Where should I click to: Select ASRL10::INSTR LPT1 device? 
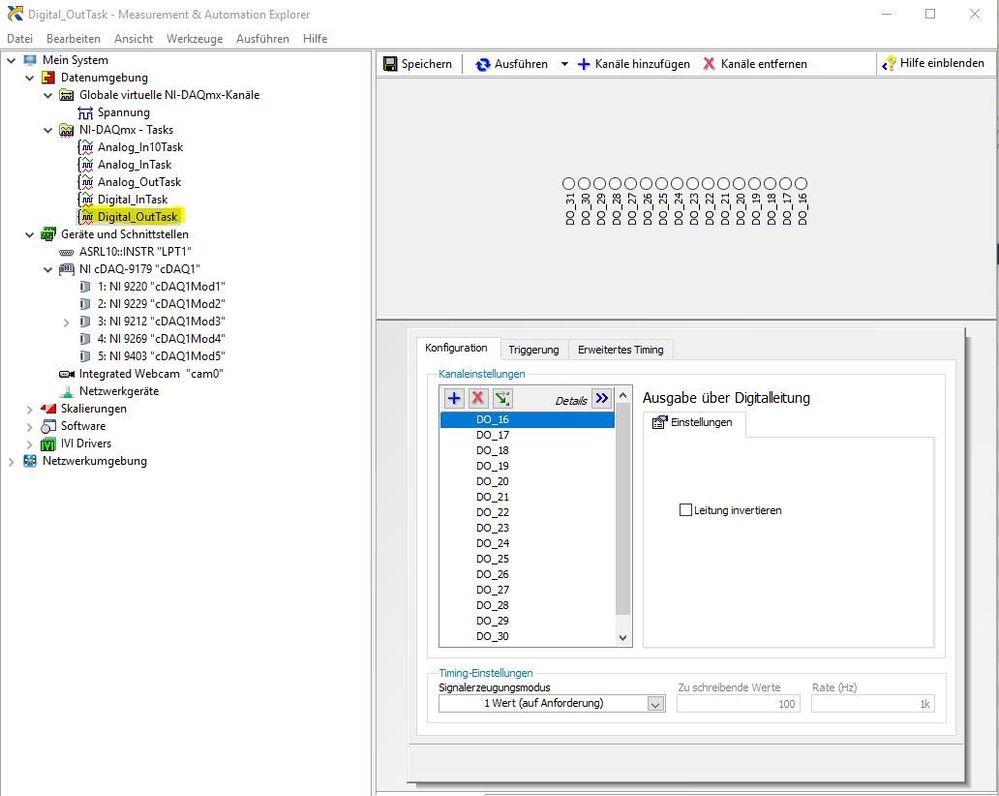tap(134, 252)
